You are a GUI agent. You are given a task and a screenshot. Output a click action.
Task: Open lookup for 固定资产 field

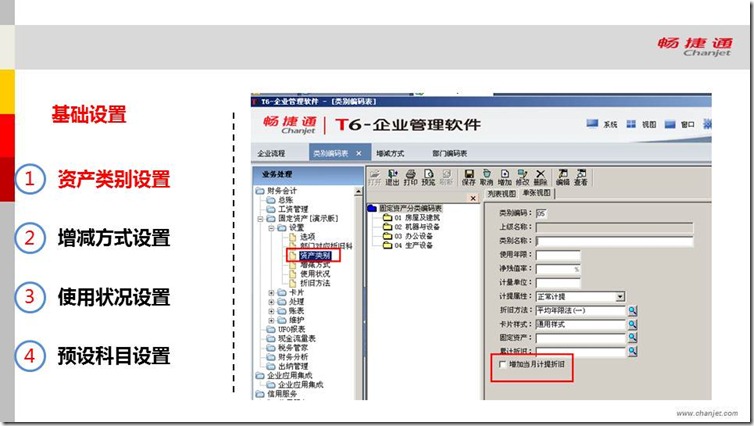tap(632, 338)
